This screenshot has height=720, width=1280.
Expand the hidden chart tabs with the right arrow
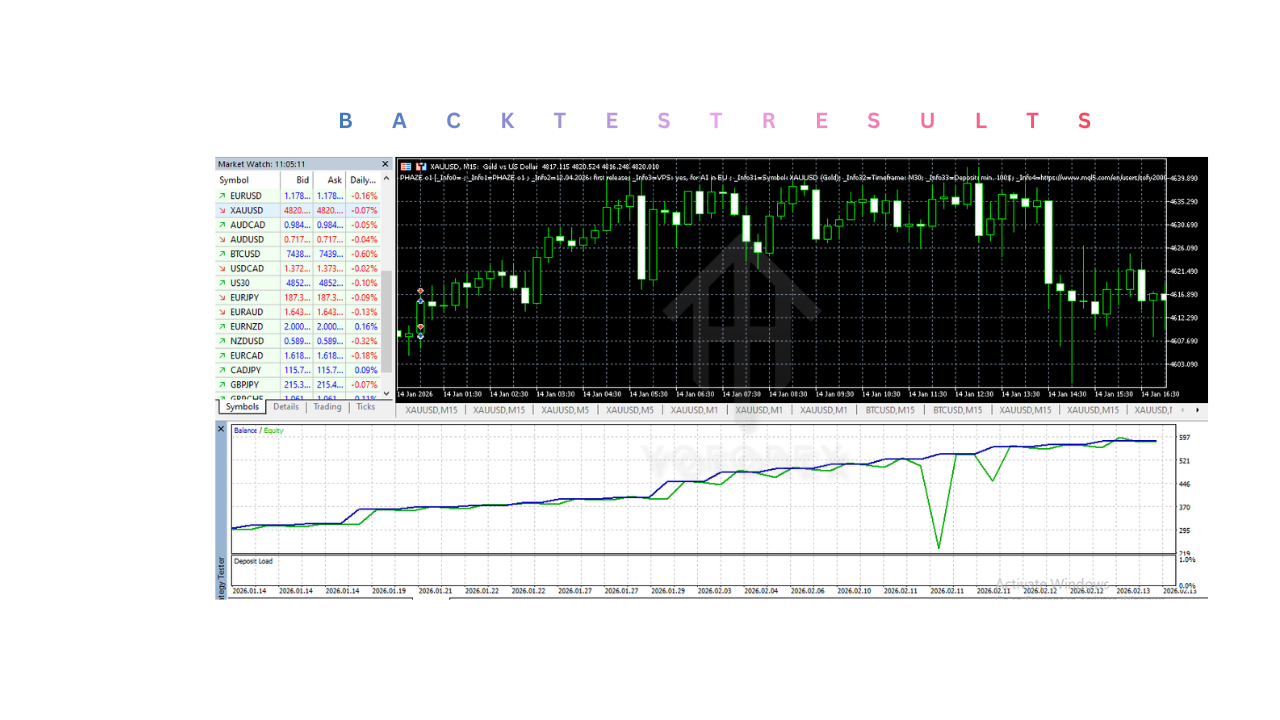[x=1196, y=409]
